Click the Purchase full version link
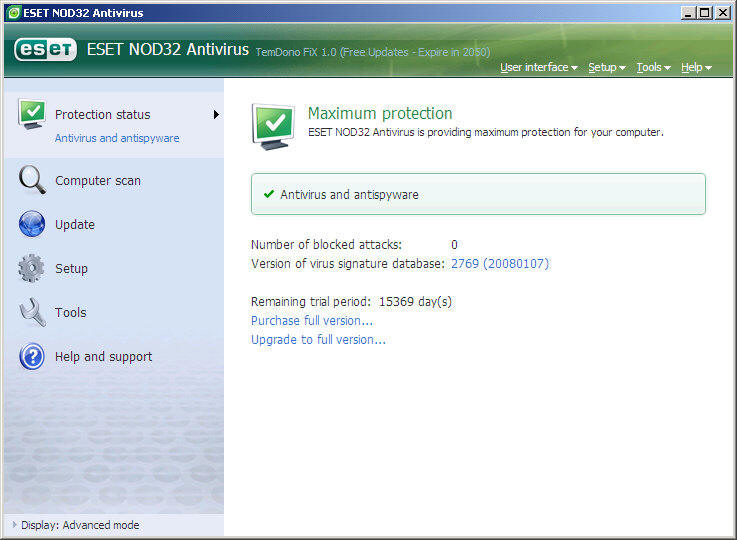737x540 pixels. tap(311, 321)
